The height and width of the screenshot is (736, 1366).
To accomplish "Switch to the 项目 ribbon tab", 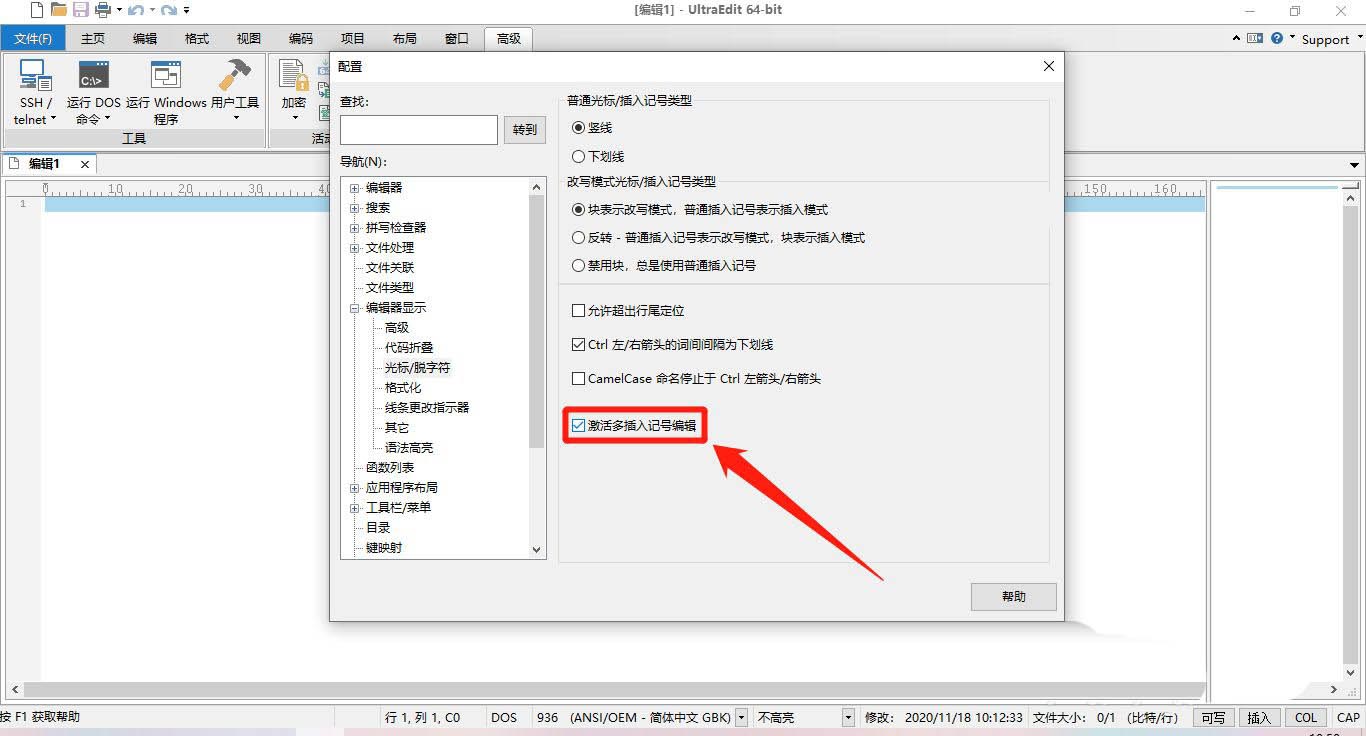I will (x=353, y=38).
